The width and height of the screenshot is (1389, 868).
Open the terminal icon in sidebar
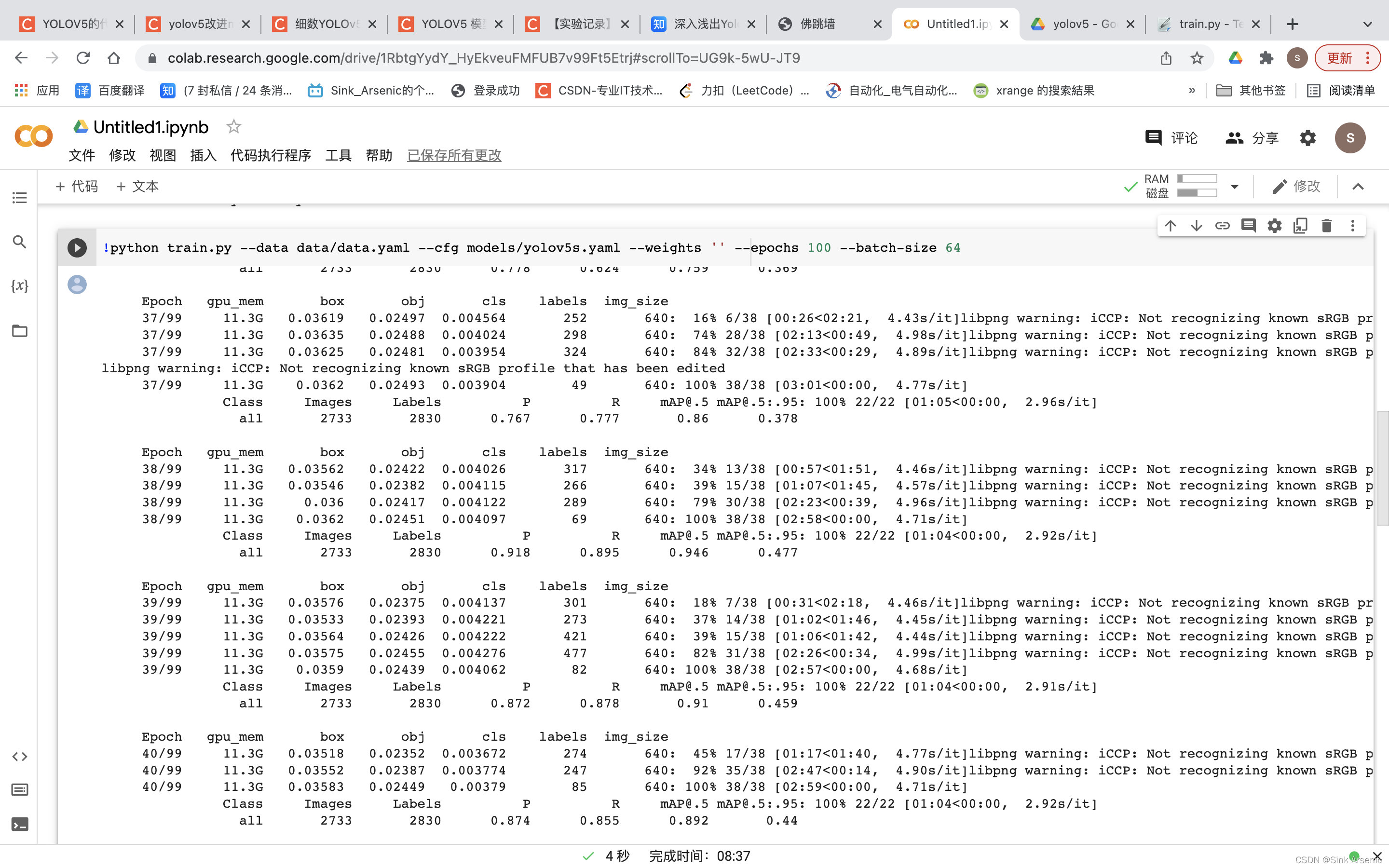tap(19, 825)
